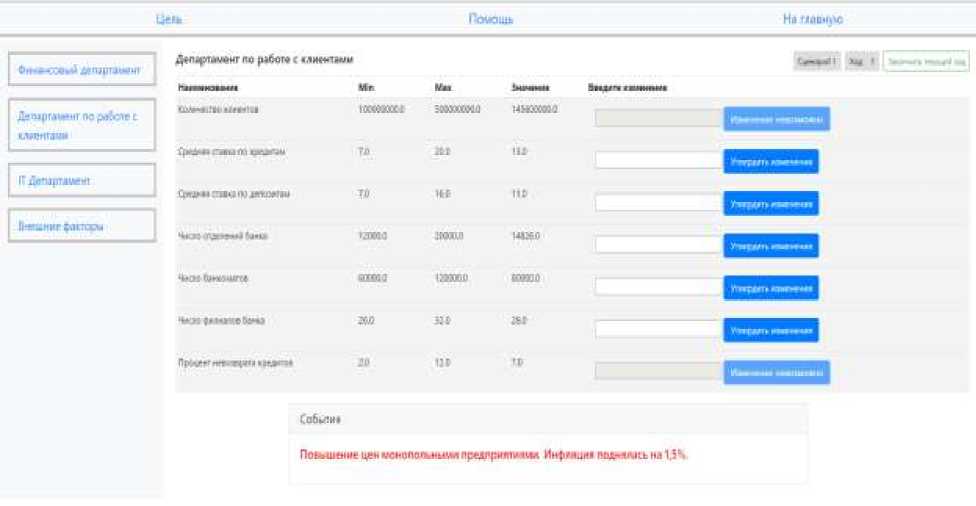The height and width of the screenshot is (506, 976).
Task: Focus the Число банкоматов input field
Action: tap(657, 287)
